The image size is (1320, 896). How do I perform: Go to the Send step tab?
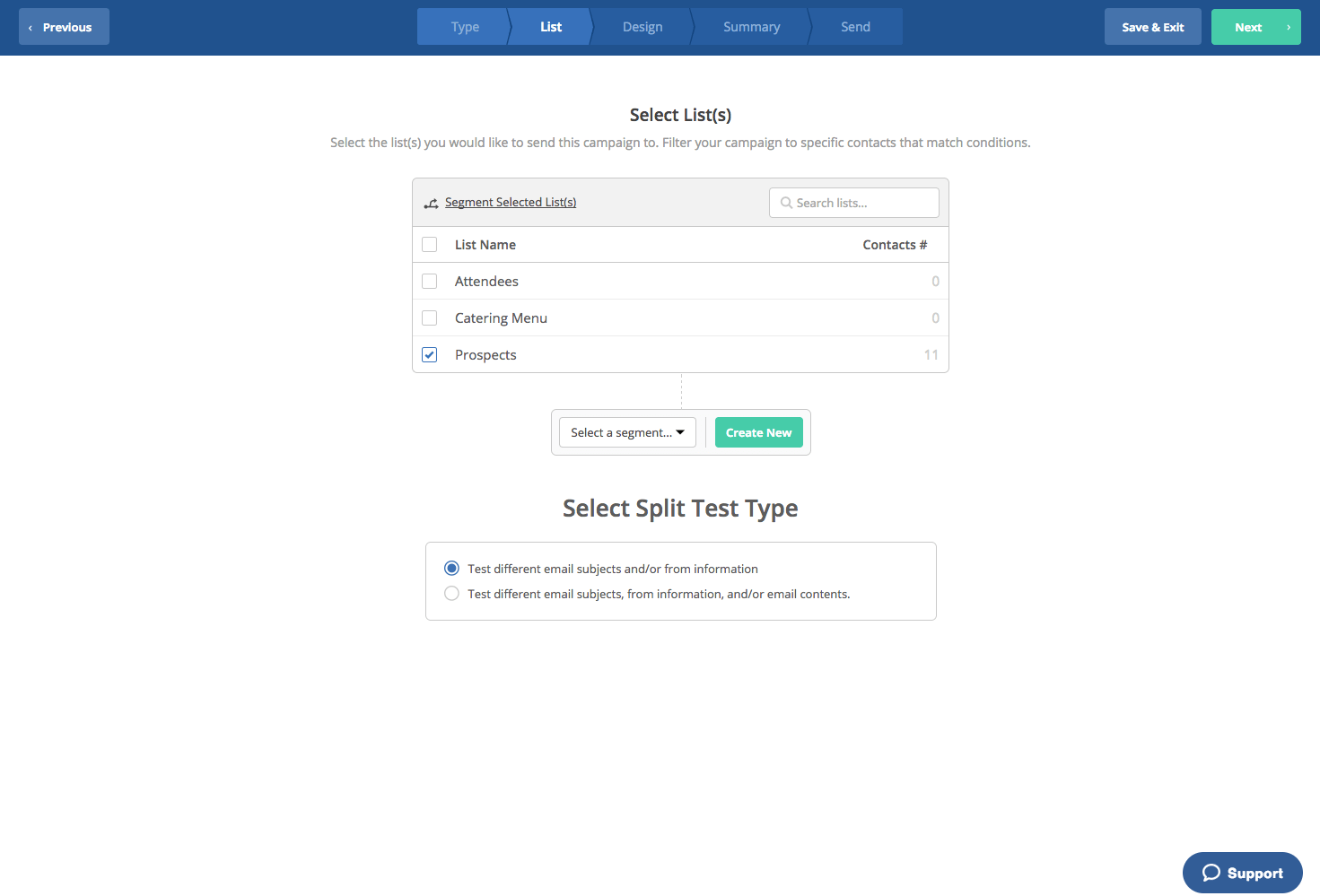[x=856, y=27]
